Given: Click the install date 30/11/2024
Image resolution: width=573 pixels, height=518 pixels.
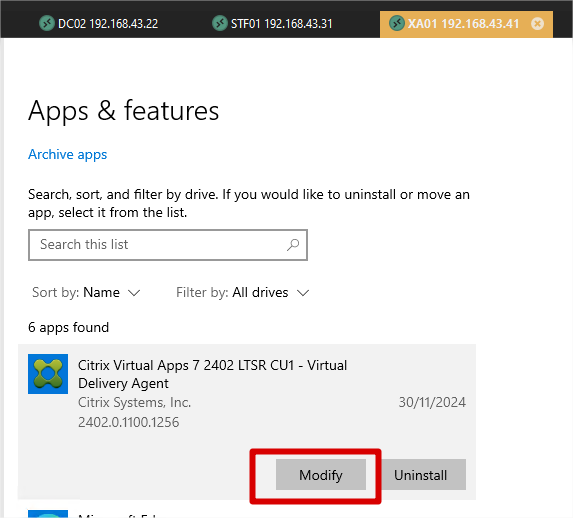Looking at the screenshot, I should [432, 402].
